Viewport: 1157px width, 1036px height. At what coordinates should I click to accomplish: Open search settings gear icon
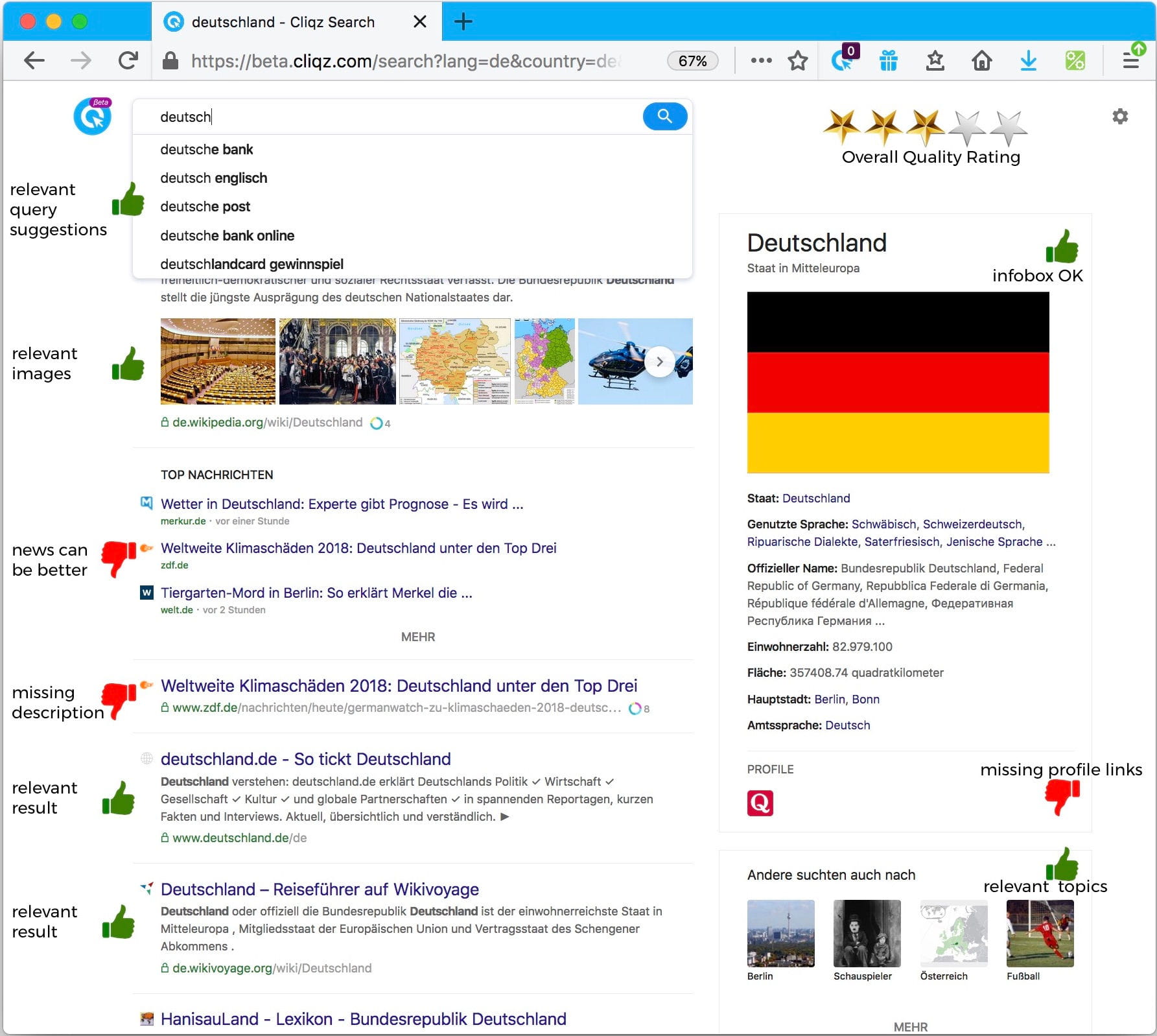1120,117
